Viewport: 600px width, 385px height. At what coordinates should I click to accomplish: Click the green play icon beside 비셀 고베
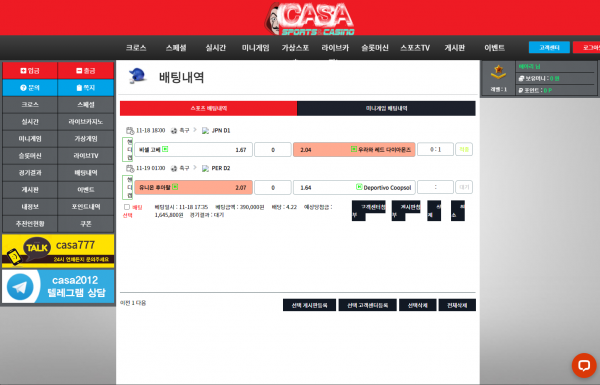(x=165, y=149)
